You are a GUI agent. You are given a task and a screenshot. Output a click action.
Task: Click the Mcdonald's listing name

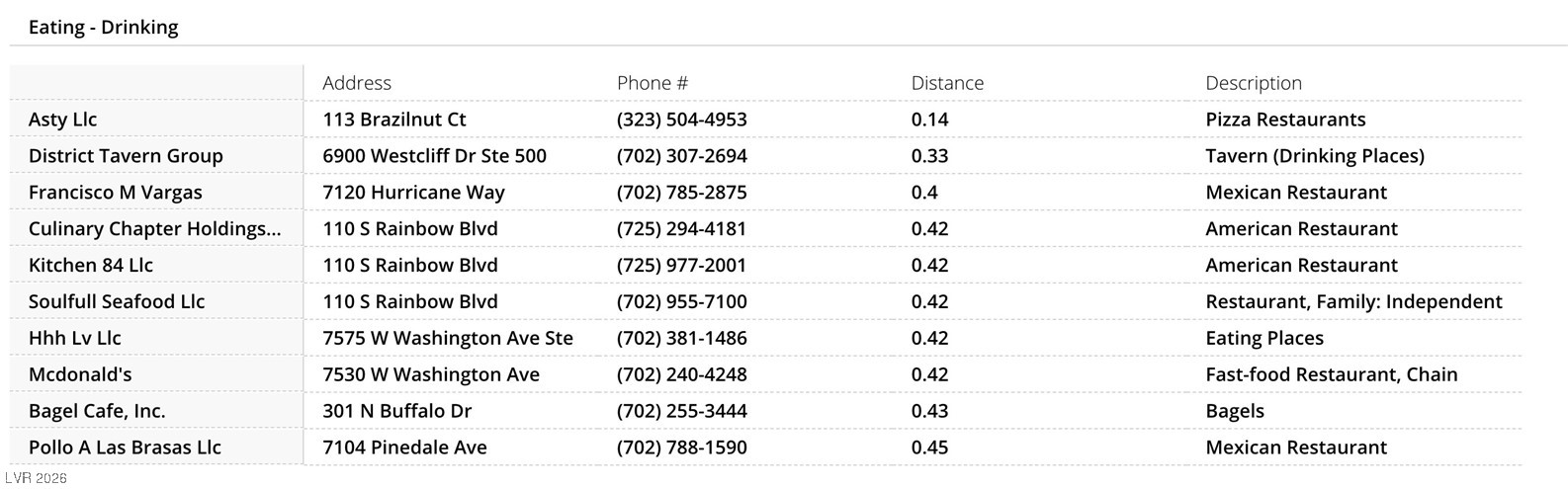pos(80,375)
